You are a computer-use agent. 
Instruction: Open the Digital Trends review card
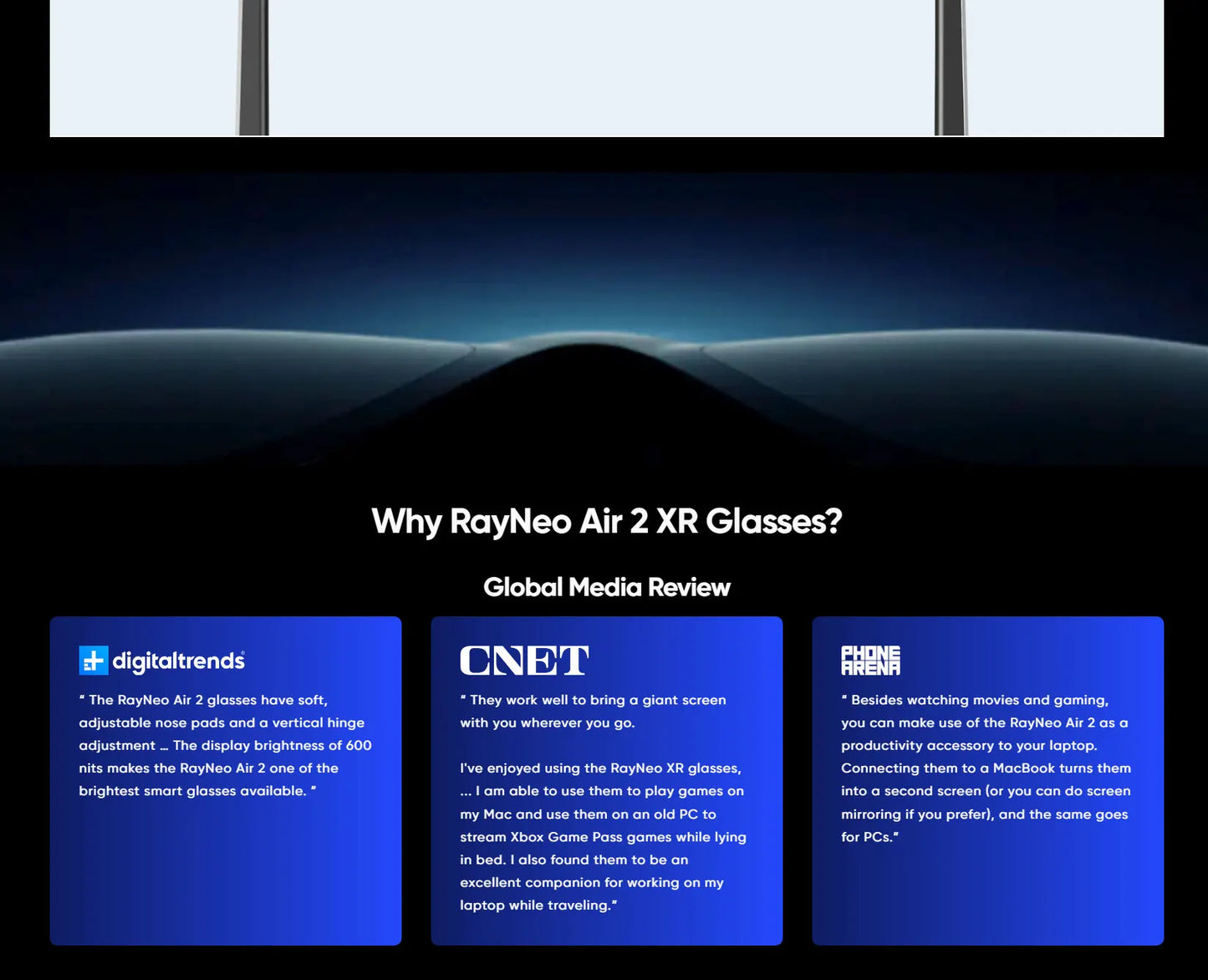pyautogui.click(x=226, y=780)
